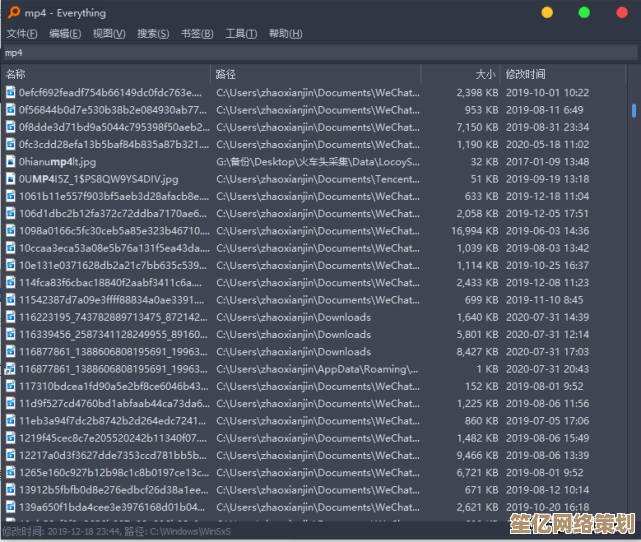
Task: Click file icon for 116339456_2587341128249955
Action: coord(11,334)
